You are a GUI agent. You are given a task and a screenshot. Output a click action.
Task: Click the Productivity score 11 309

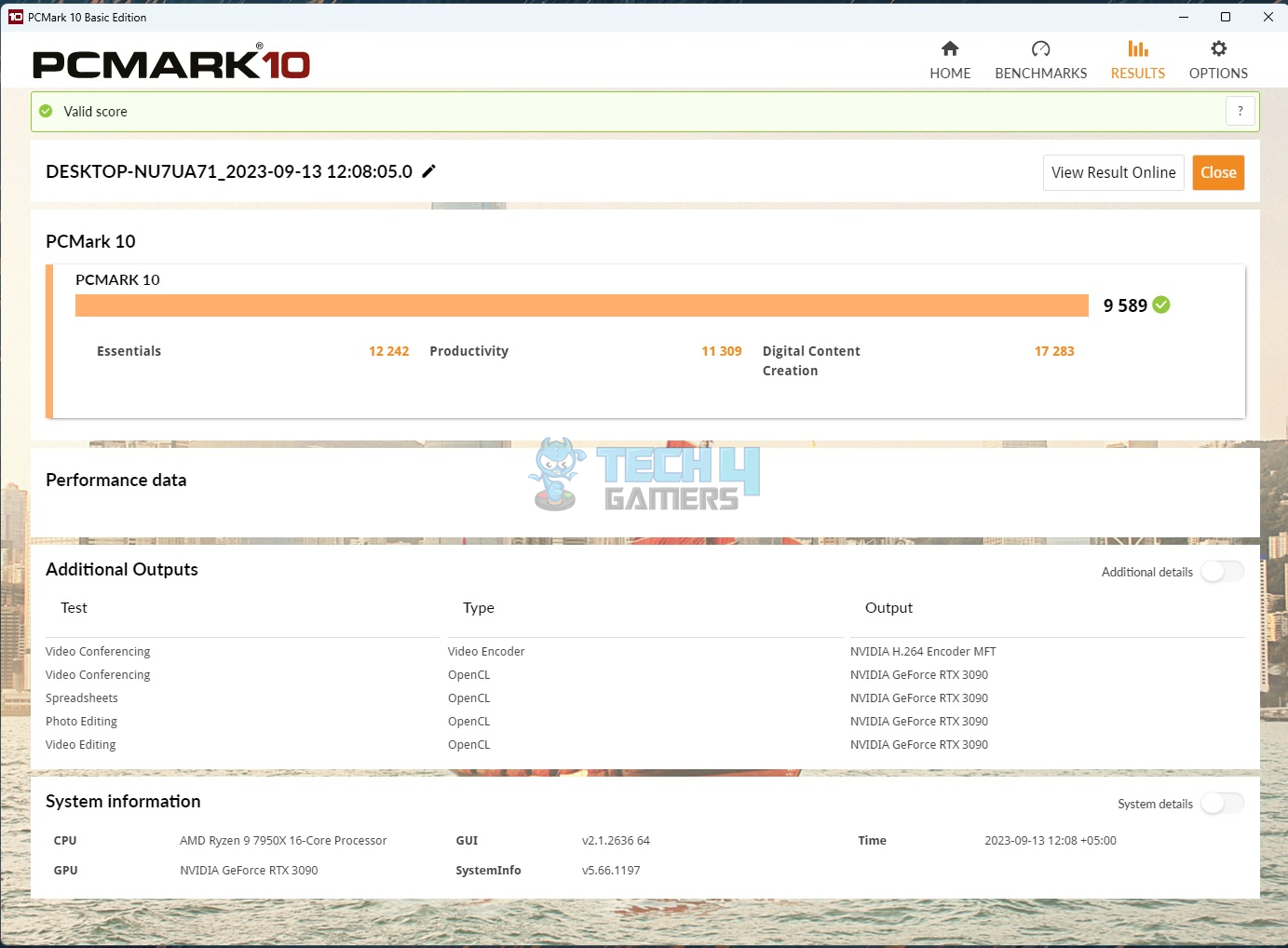tap(722, 351)
